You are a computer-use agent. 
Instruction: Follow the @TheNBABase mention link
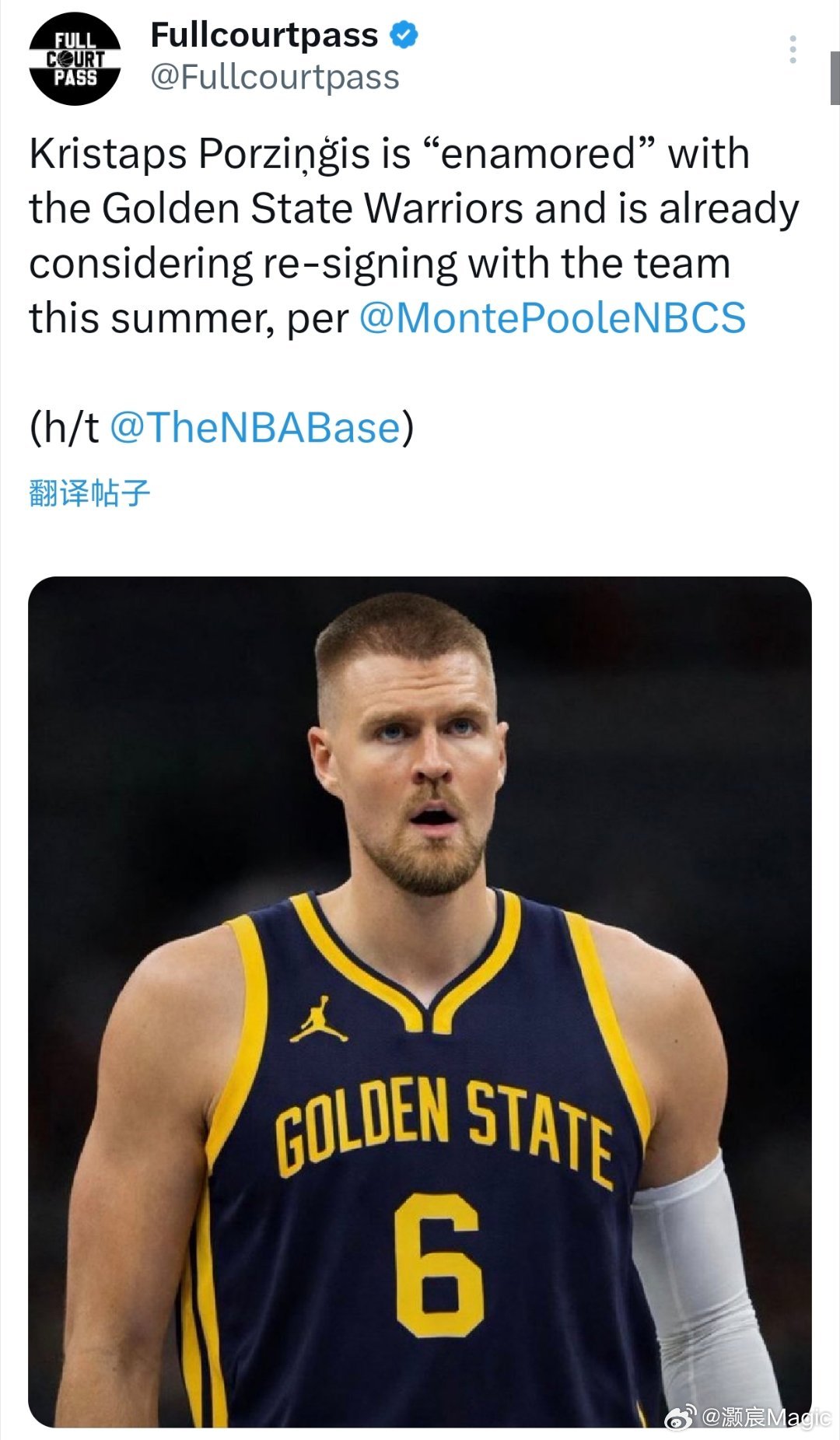tap(254, 427)
